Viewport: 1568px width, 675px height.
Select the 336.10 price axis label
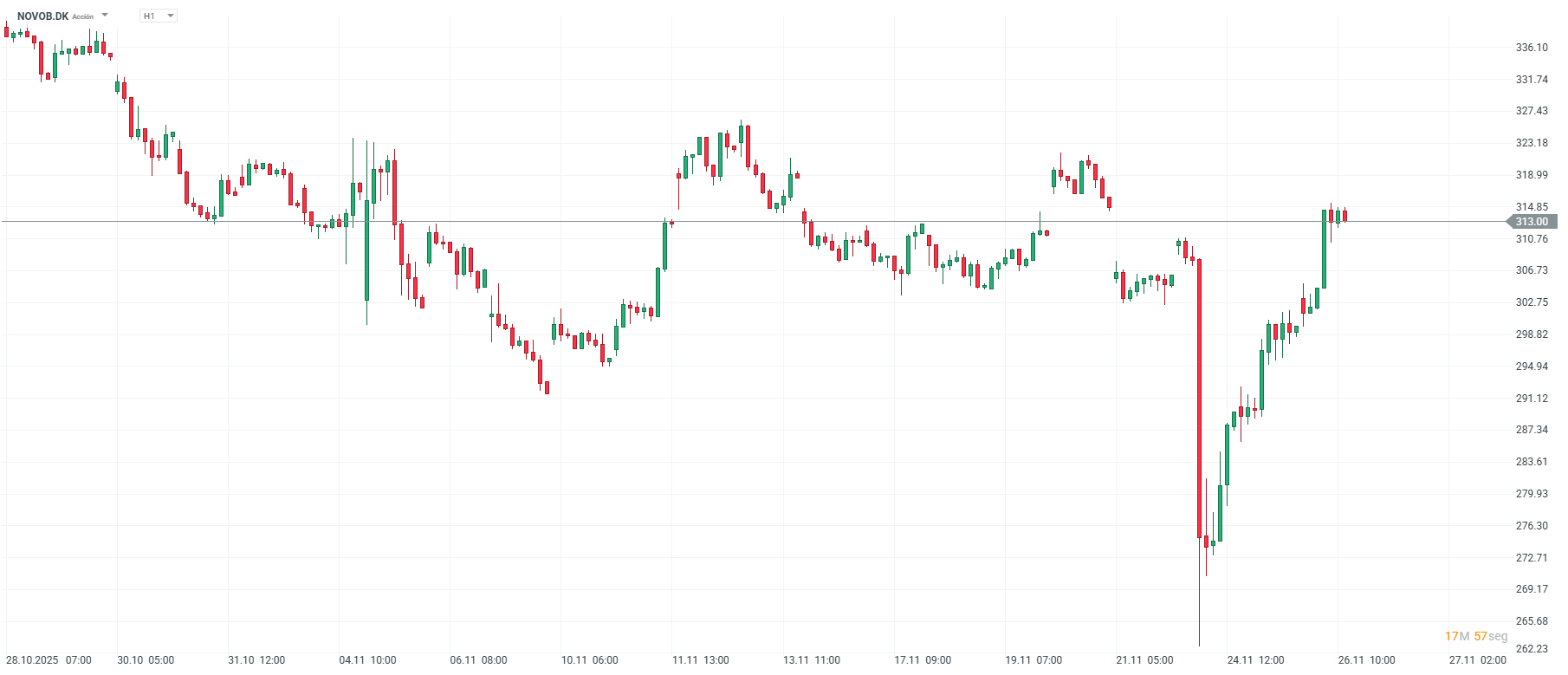click(x=1533, y=49)
